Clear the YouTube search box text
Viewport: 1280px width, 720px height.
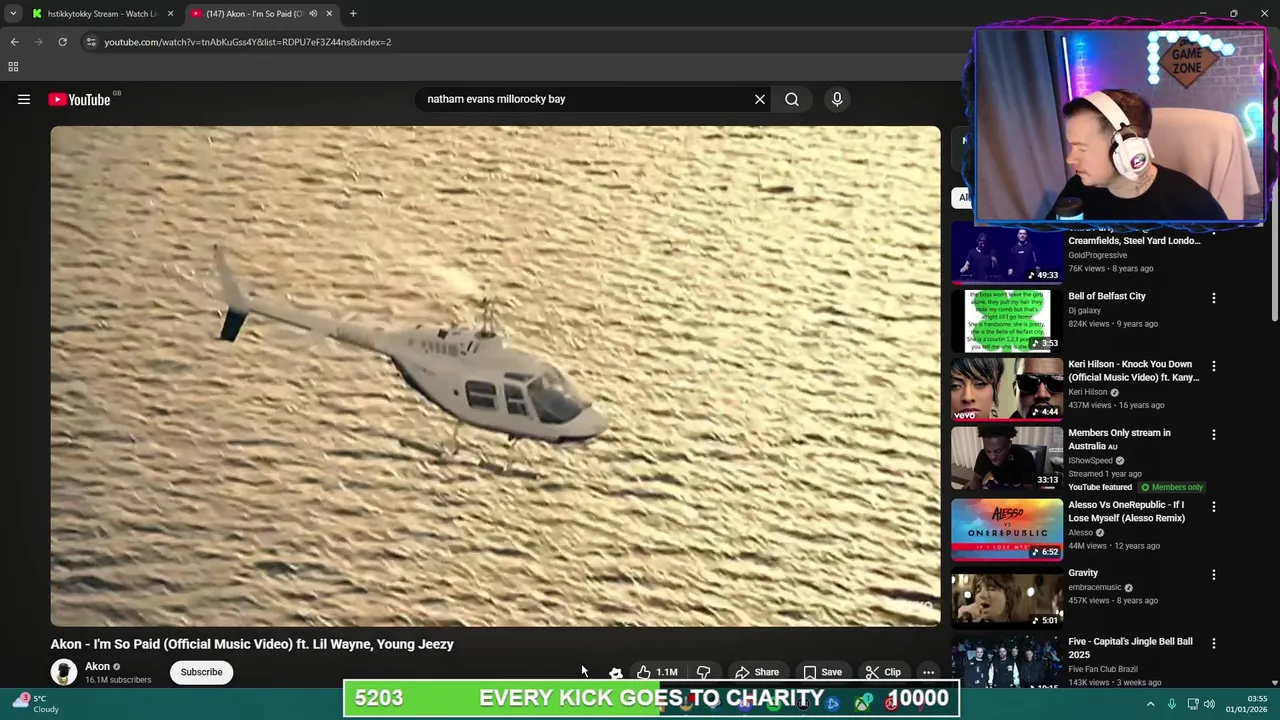[x=760, y=99]
